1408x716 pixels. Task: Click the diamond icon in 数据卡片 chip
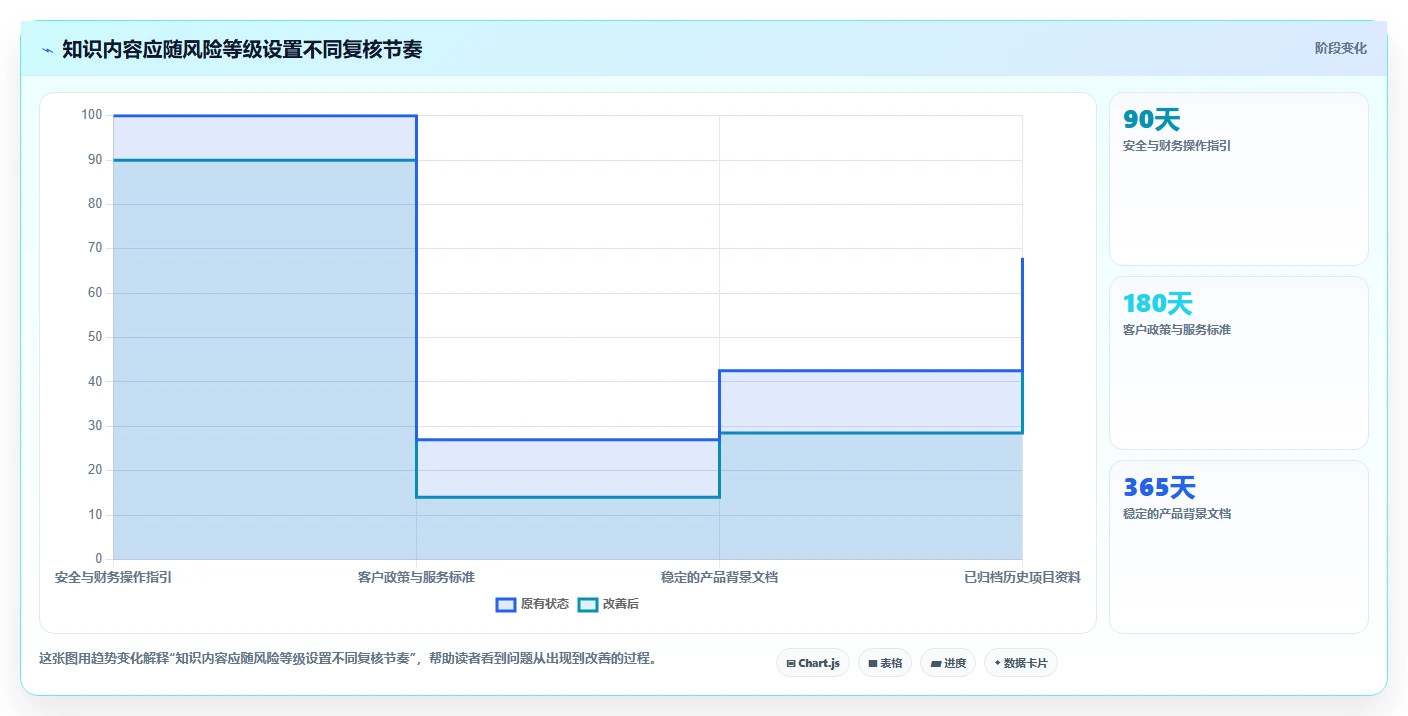pyautogui.click(x=997, y=663)
